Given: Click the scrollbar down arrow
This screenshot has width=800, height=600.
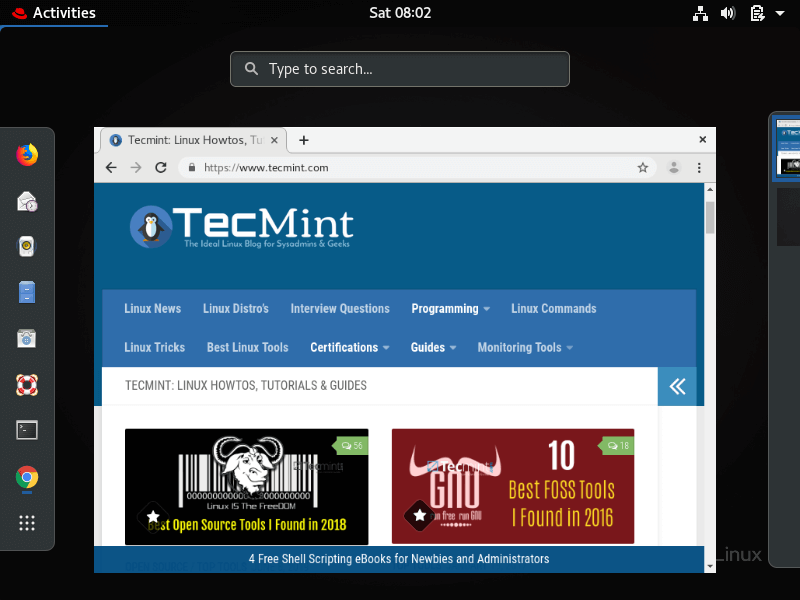Looking at the screenshot, I should point(710,566).
